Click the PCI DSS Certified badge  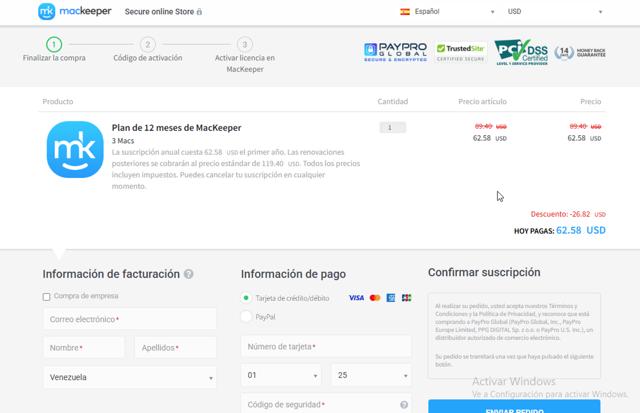[521, 52]
